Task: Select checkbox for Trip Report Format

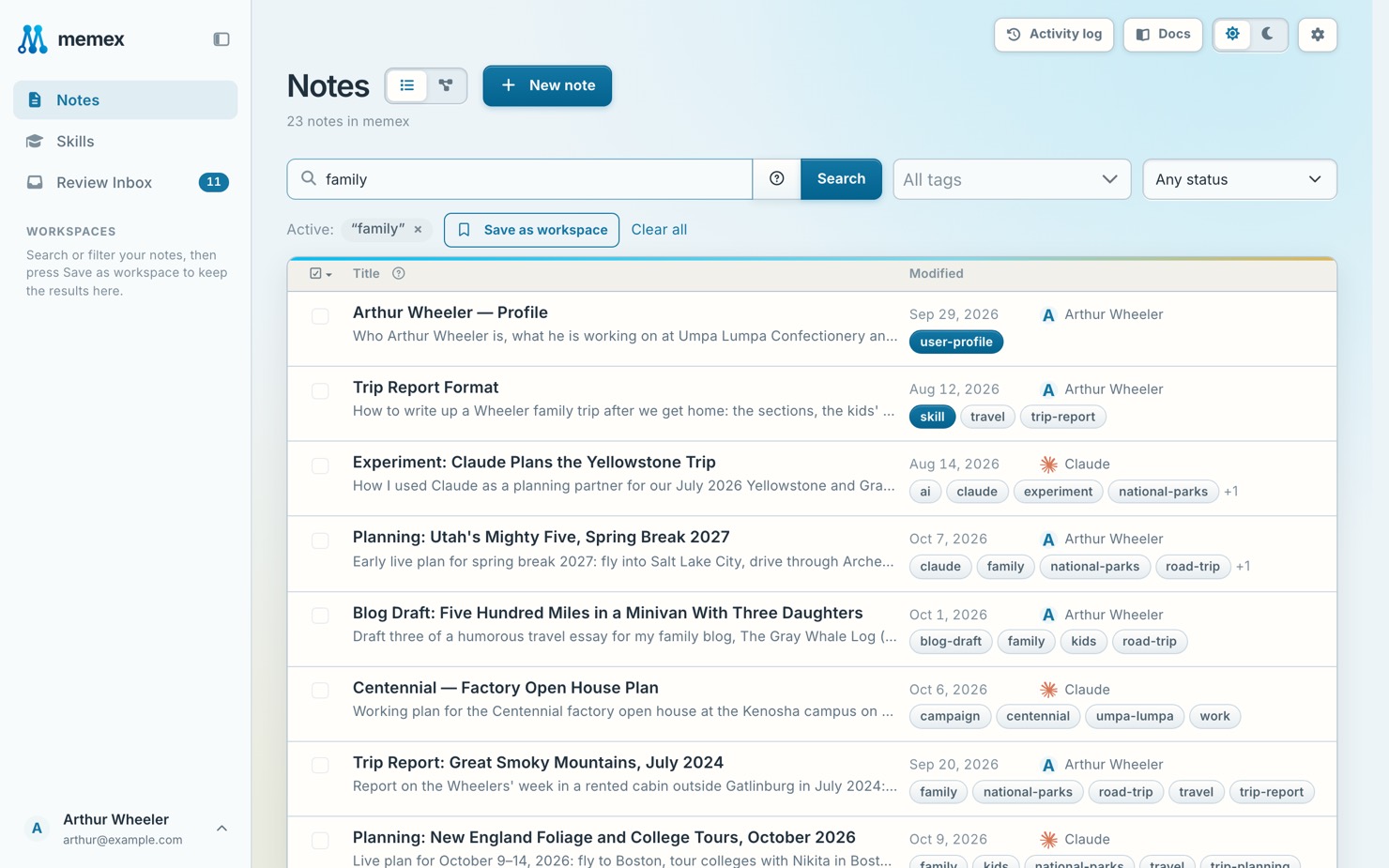Action: pyautogui.click(x=320, y=391)
